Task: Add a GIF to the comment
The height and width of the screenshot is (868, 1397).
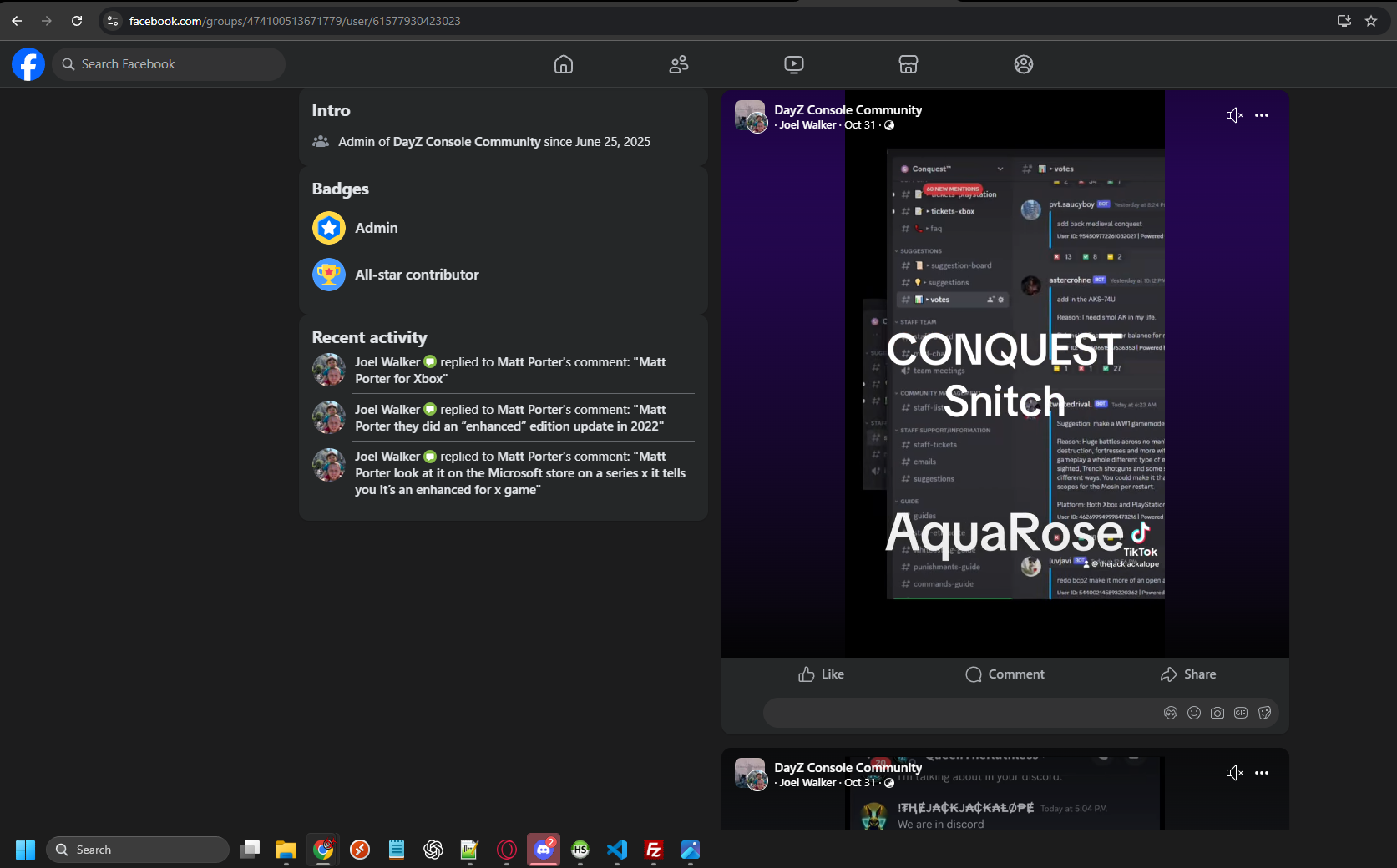Action: click(x=1241, y=713)
